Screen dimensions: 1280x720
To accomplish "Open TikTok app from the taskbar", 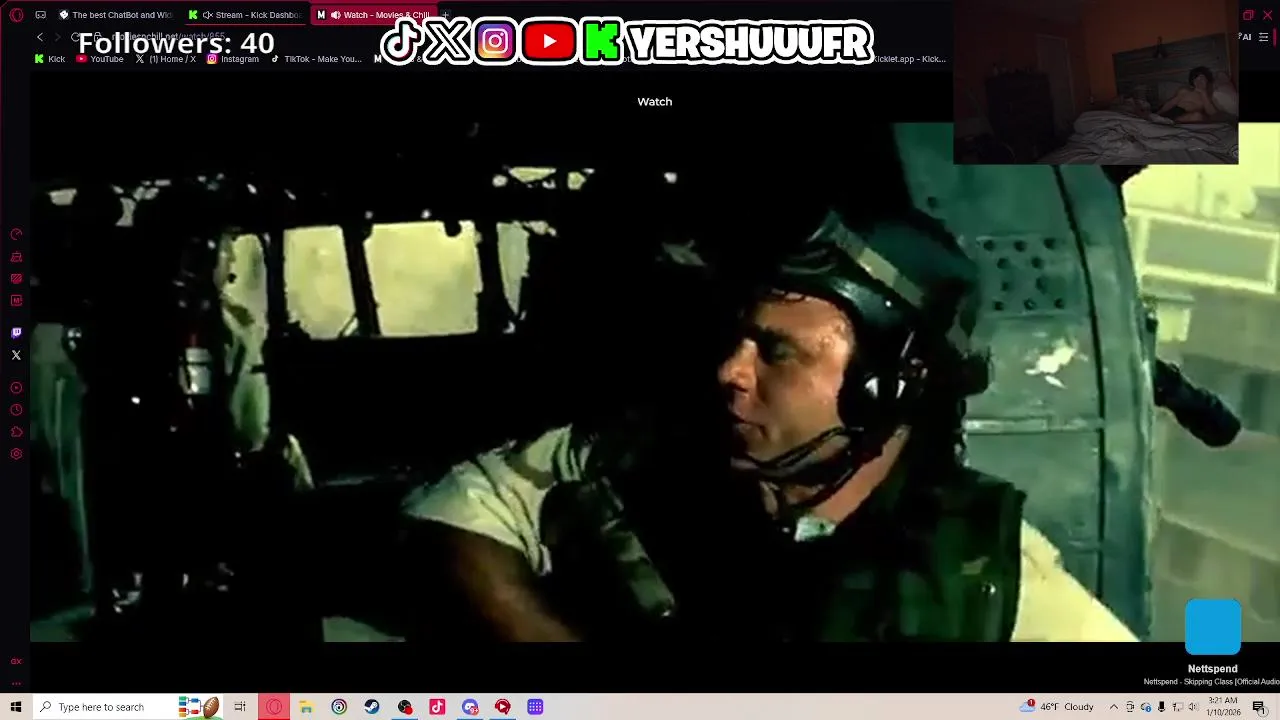I will (437, 707).
